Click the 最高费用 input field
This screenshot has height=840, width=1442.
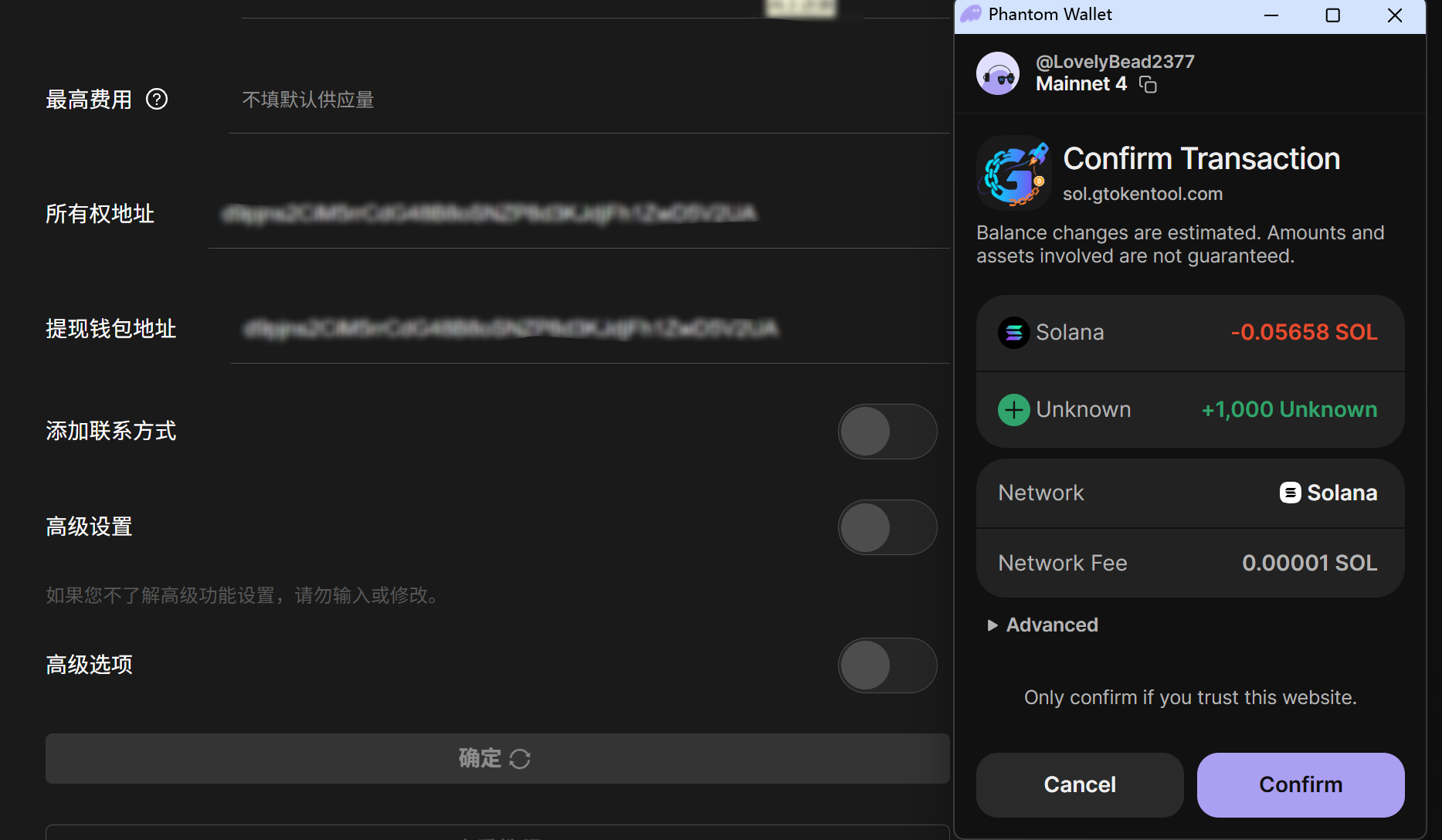587,100
